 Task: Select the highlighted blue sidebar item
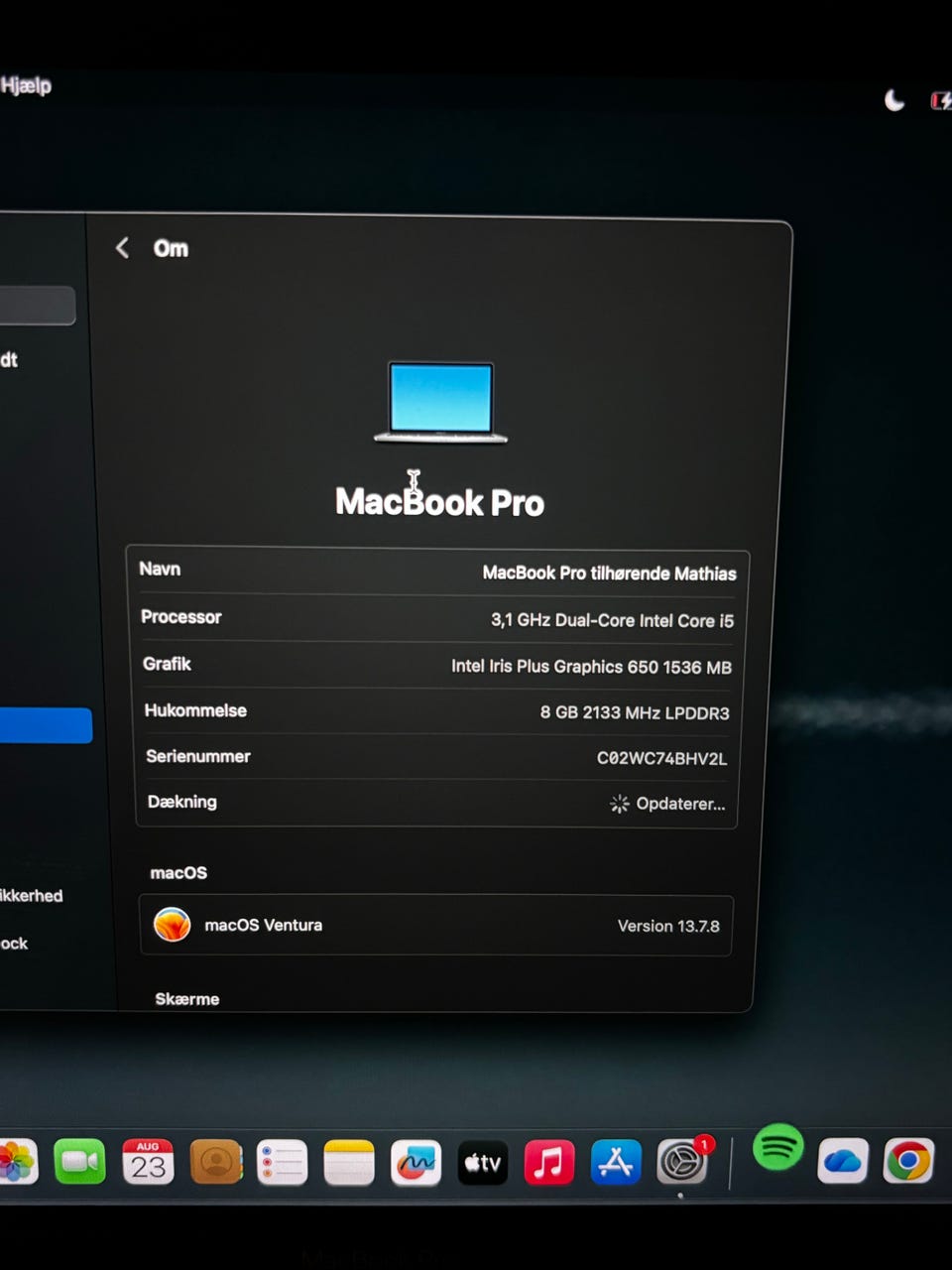tap(46, 725)
